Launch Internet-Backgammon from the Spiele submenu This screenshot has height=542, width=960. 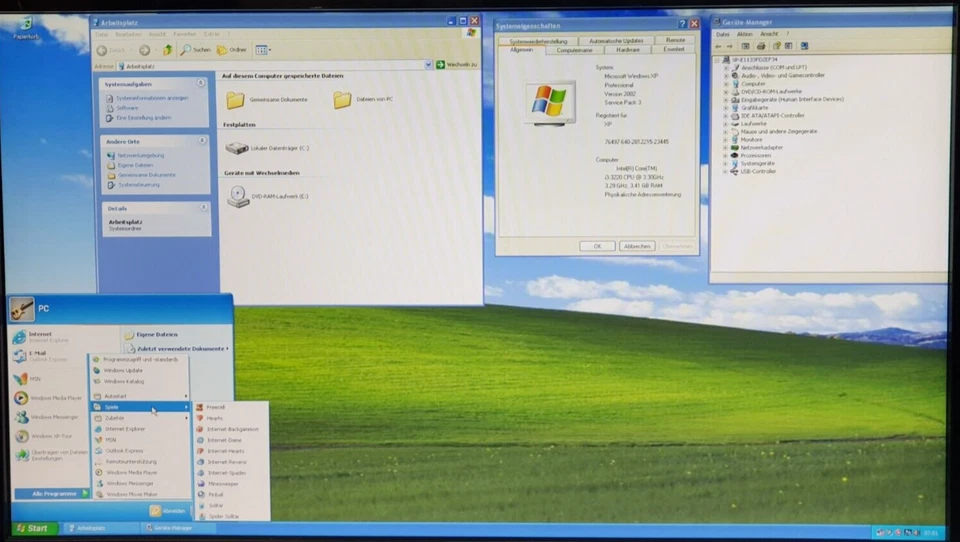(231, 429)
